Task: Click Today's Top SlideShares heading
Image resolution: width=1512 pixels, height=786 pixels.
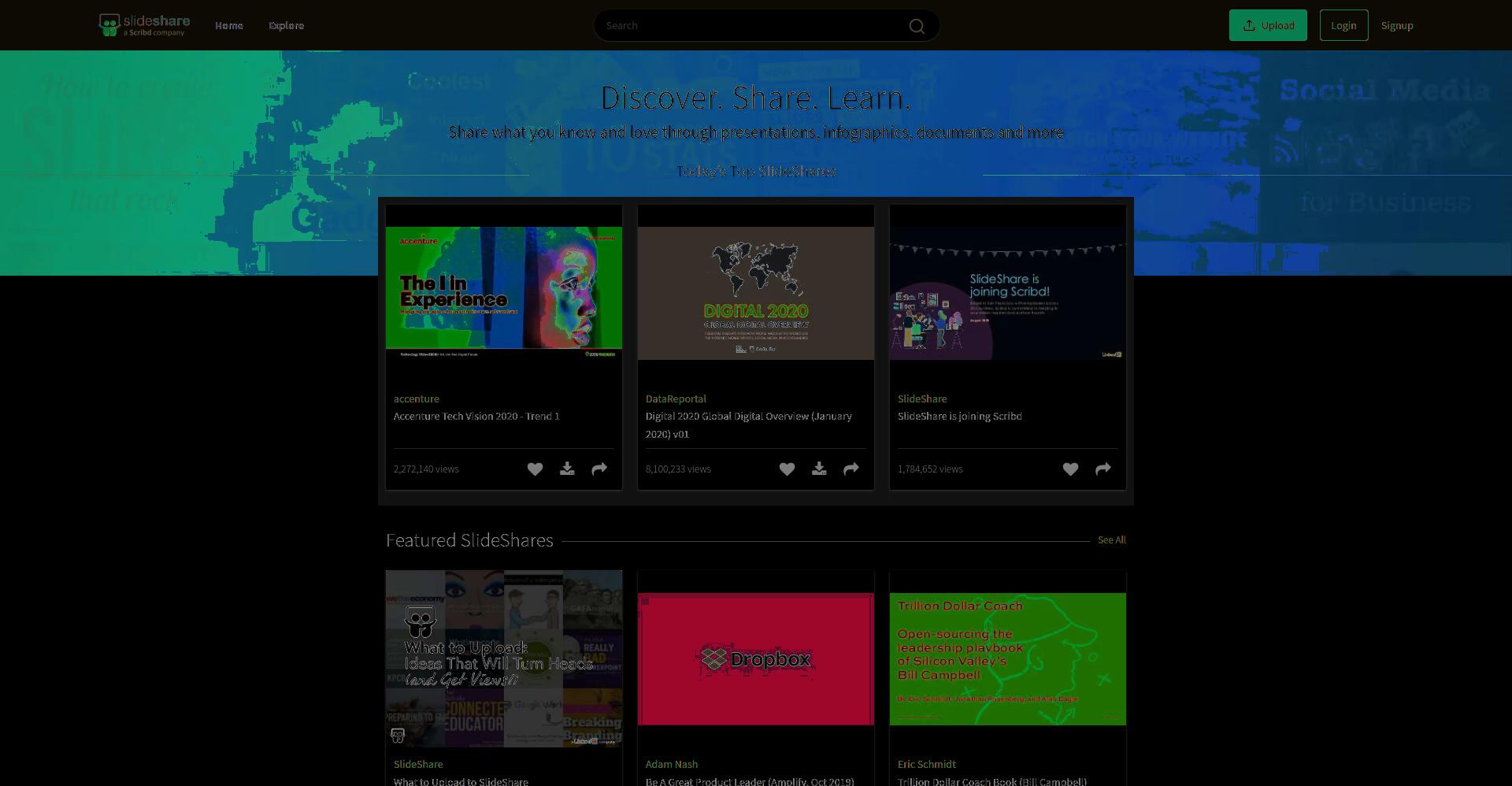Action: [756, 172]
